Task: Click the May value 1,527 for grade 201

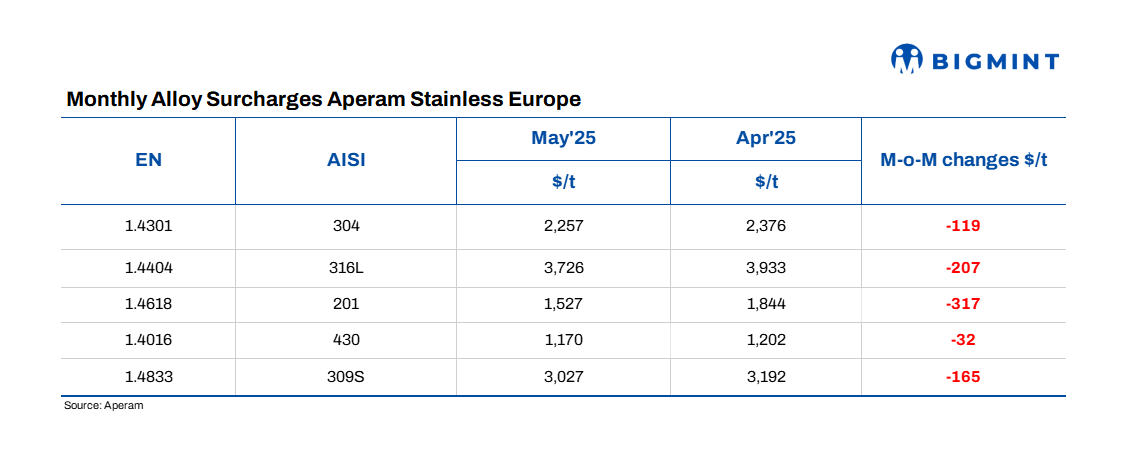Action: 563,304
